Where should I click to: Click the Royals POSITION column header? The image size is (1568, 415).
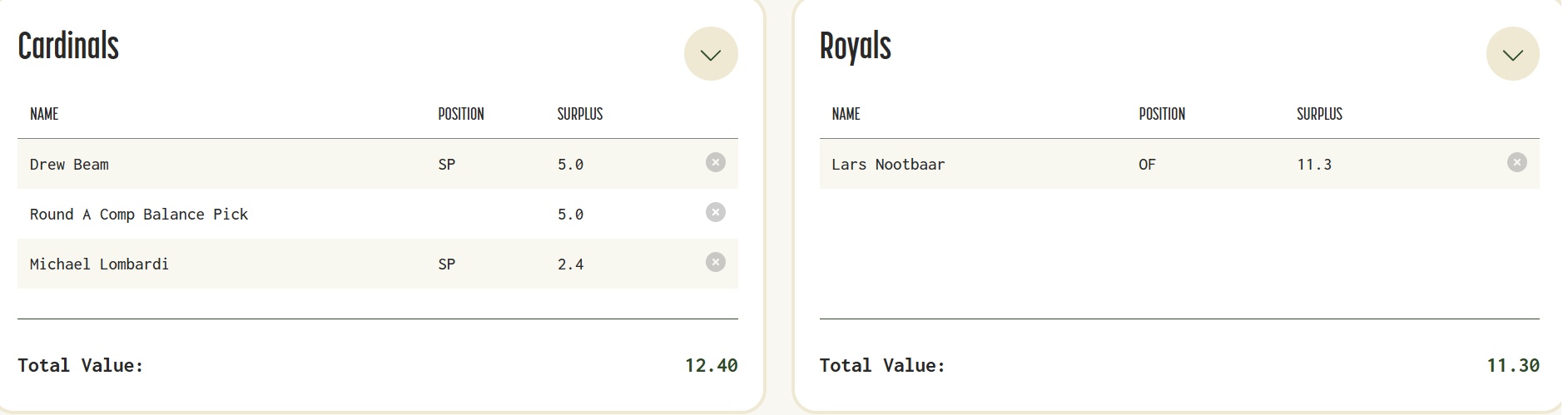pos(1161,114)
